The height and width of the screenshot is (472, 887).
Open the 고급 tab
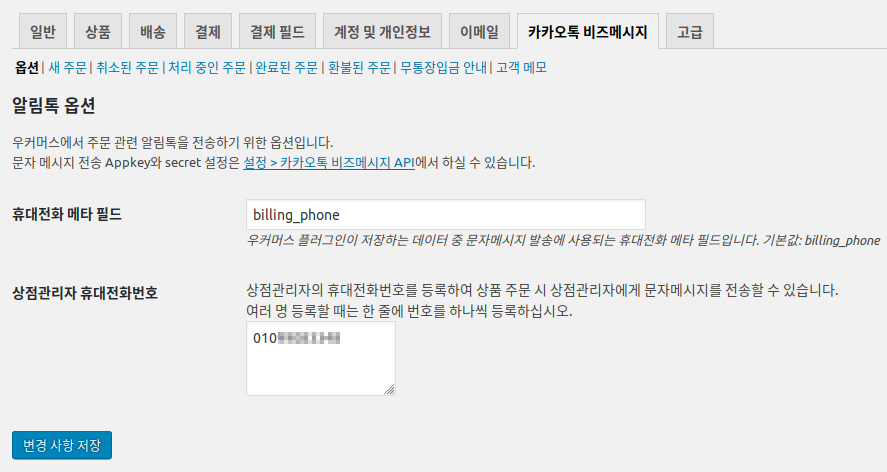click(x=690, y=32)
